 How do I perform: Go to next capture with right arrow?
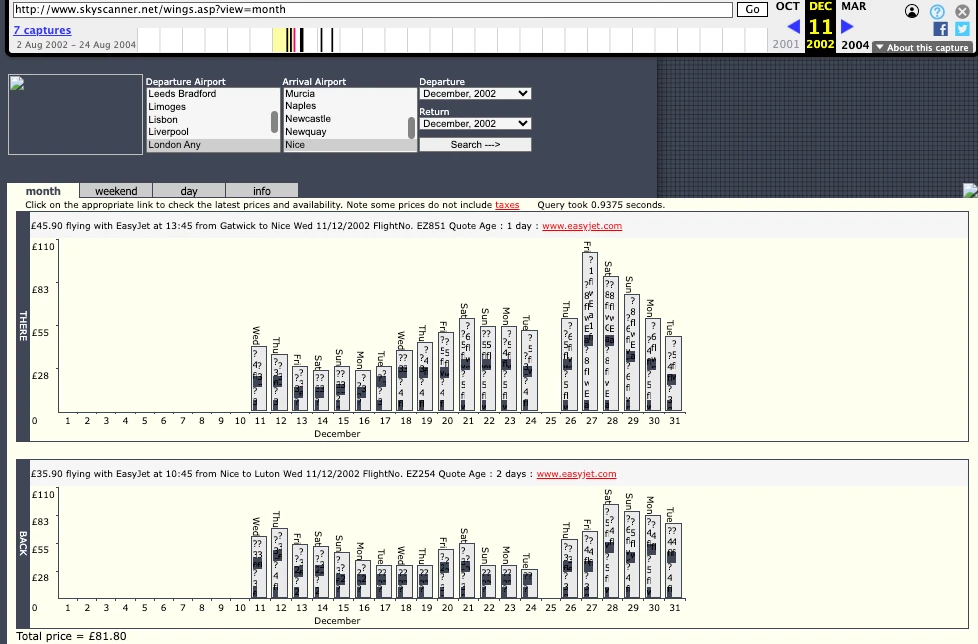[848, 27]
